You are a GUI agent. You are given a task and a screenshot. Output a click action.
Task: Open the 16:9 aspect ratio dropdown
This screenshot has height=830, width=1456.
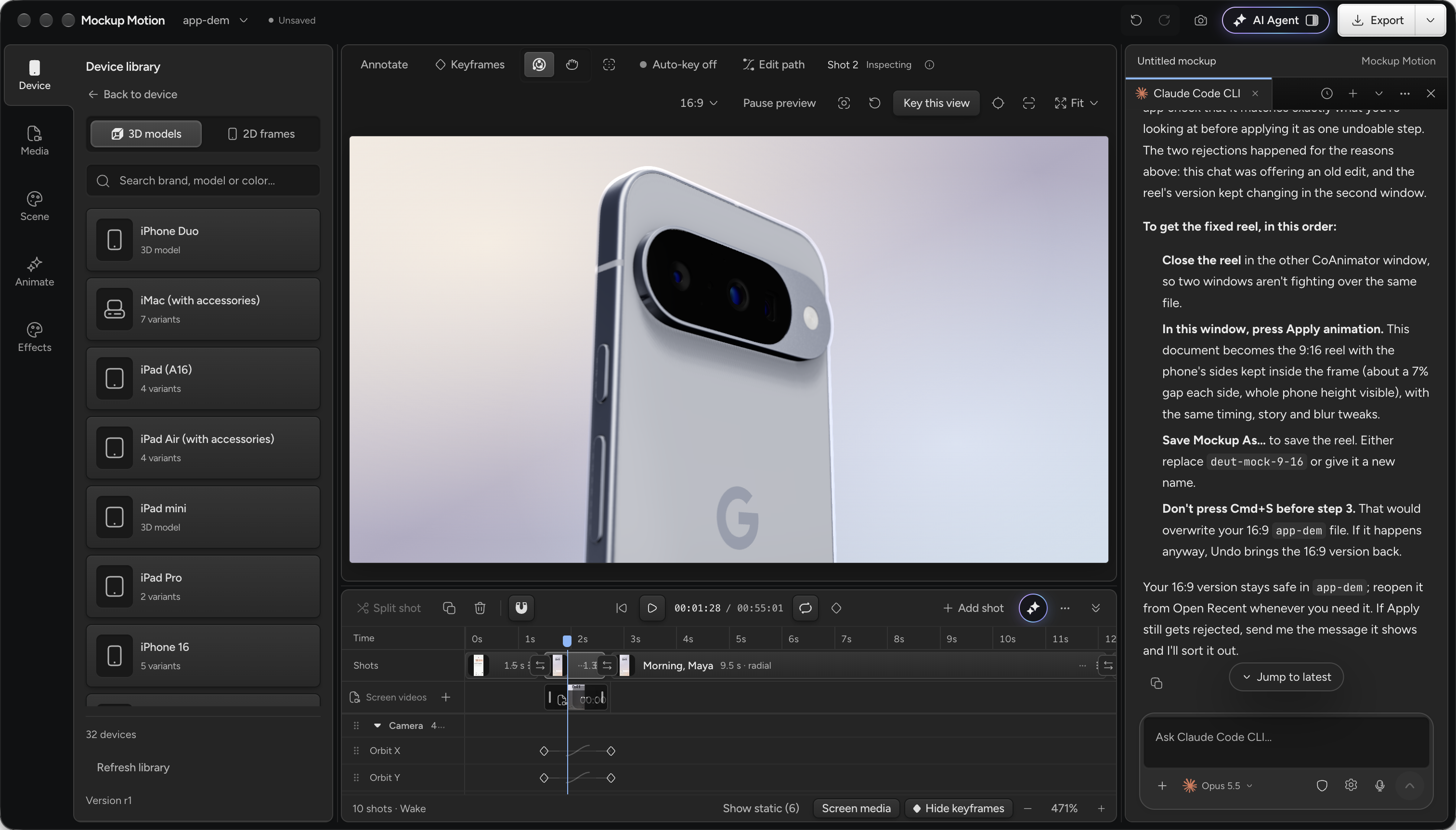pyautogui.click(x=698, y=103)
